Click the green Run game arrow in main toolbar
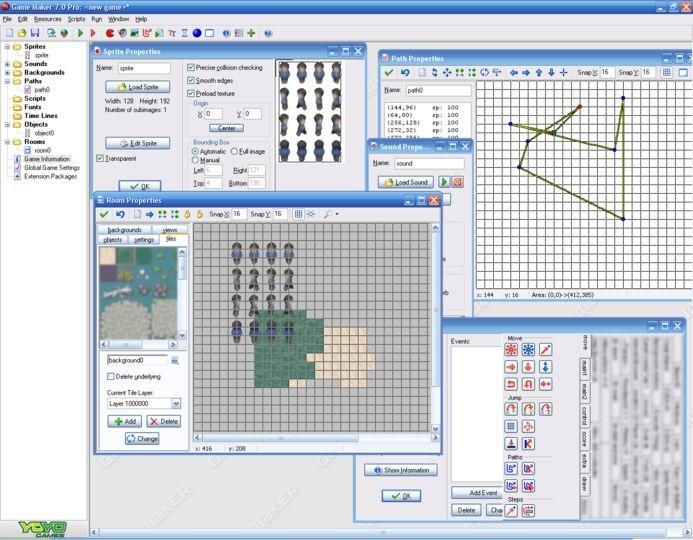Screen dimensions: 693x540 [x=79, y=33]
